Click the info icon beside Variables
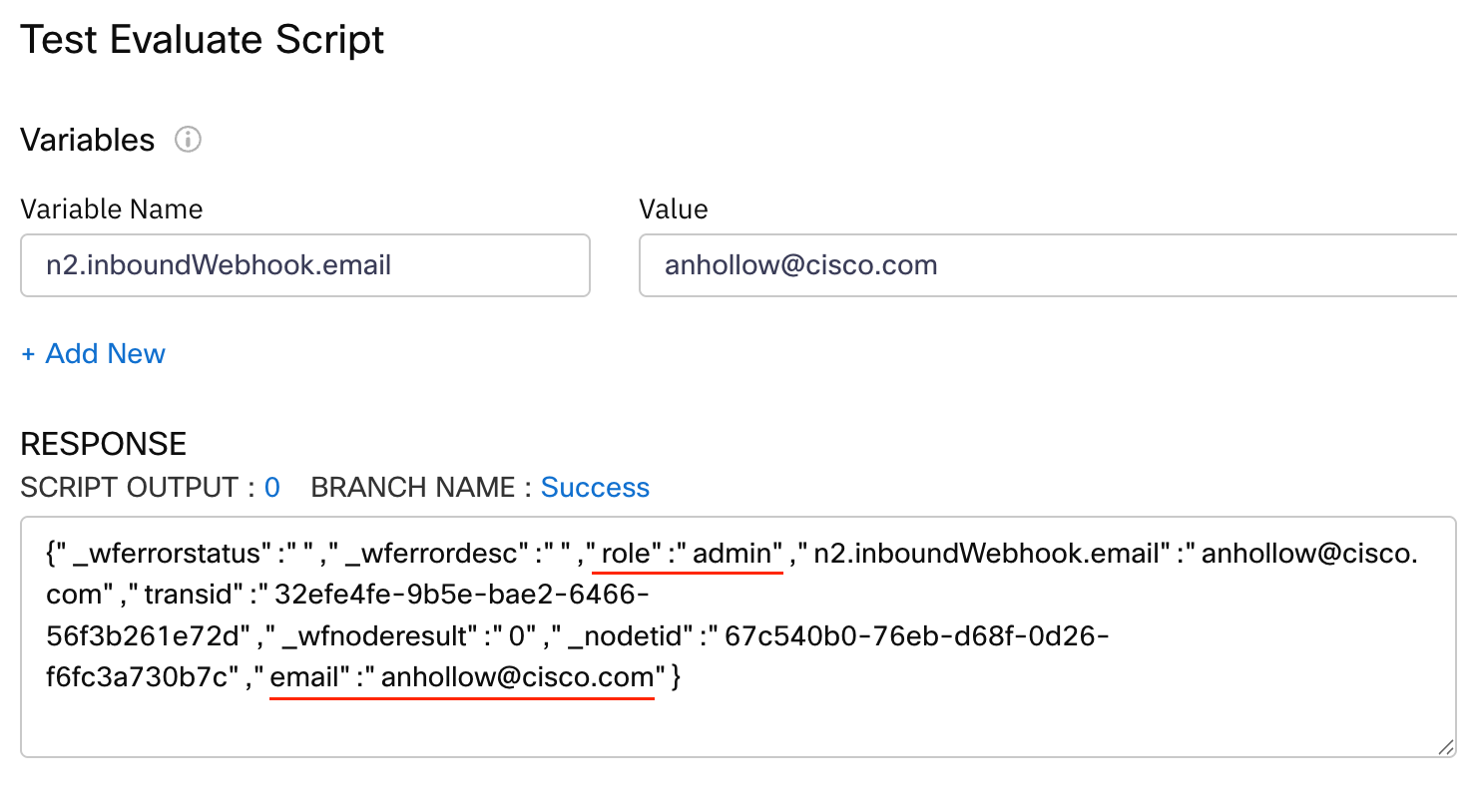The height and width of the screenshot is (812, 1479). [x=188, y=140]
